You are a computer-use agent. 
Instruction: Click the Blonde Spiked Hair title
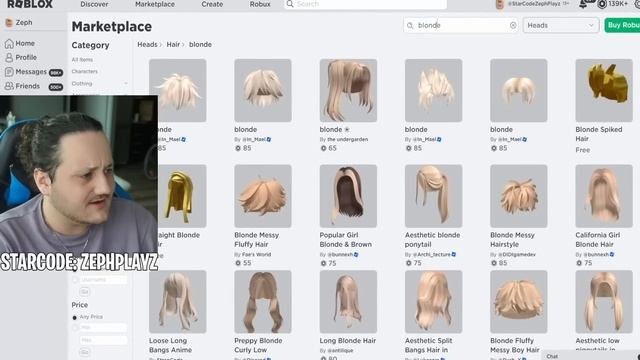click(x=599, y=134)
